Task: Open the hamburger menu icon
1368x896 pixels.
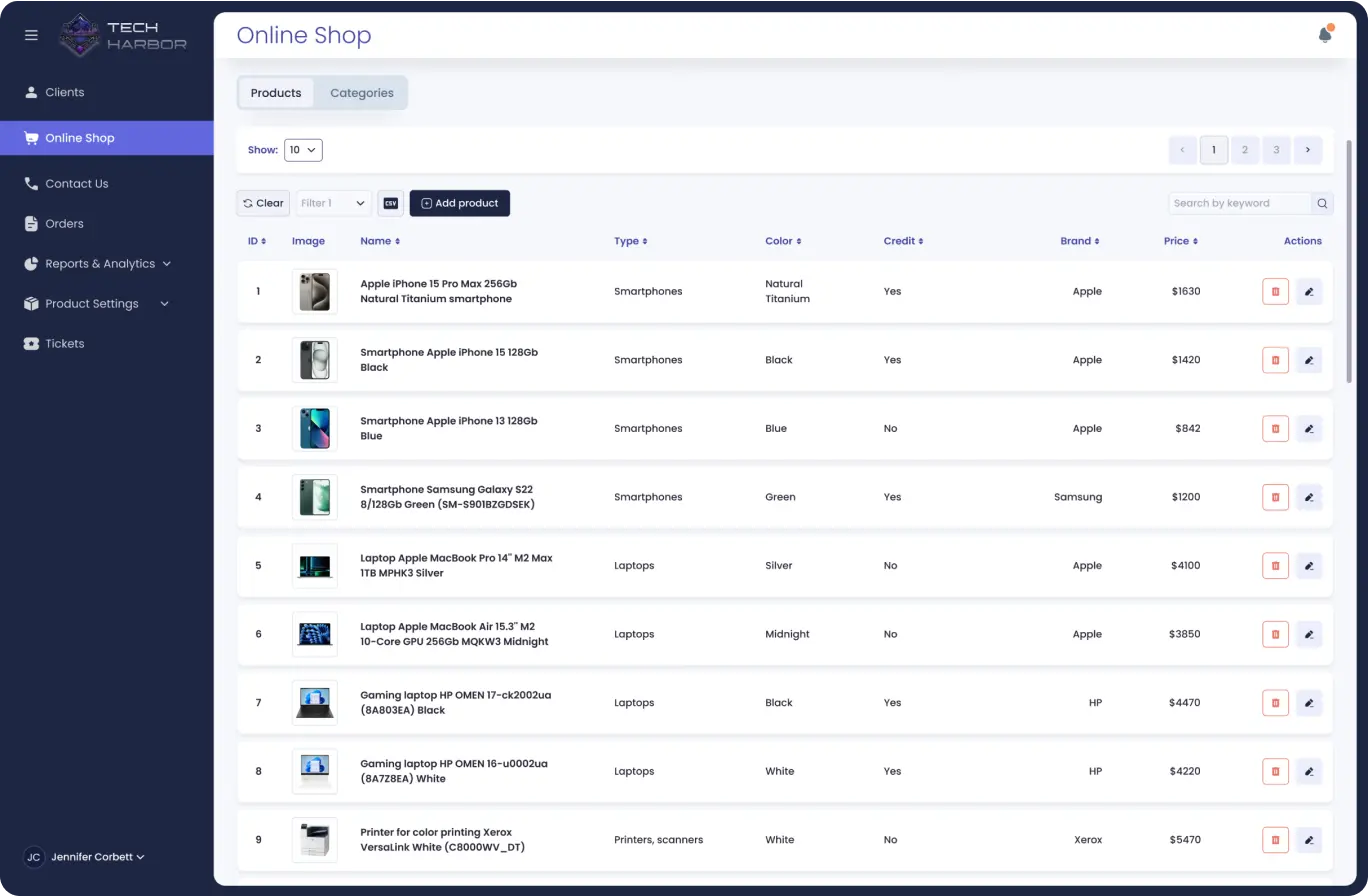Action: tap(31, 35)
